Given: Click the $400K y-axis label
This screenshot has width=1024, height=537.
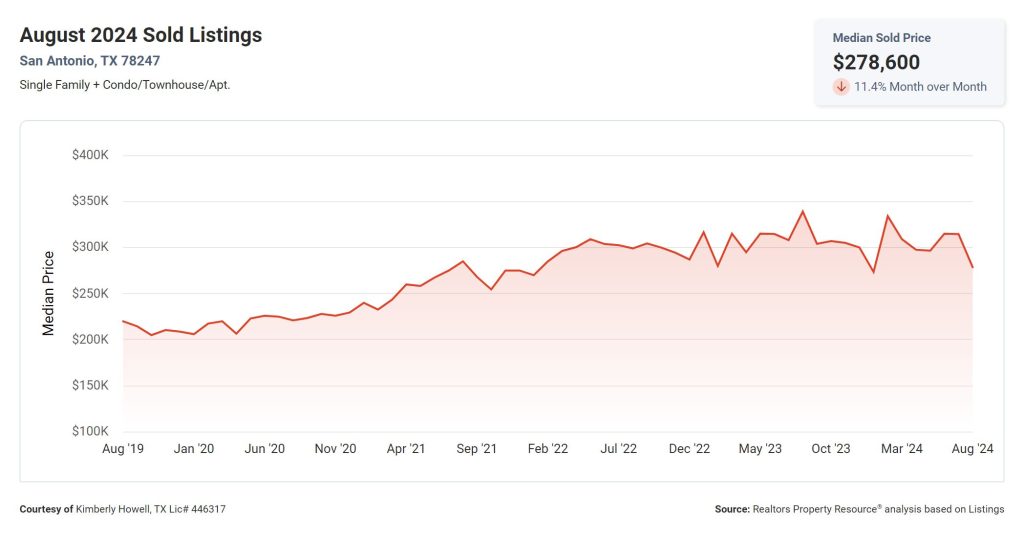Looking at the screenshot, I should pyautogui.click(x=90, y=155).
